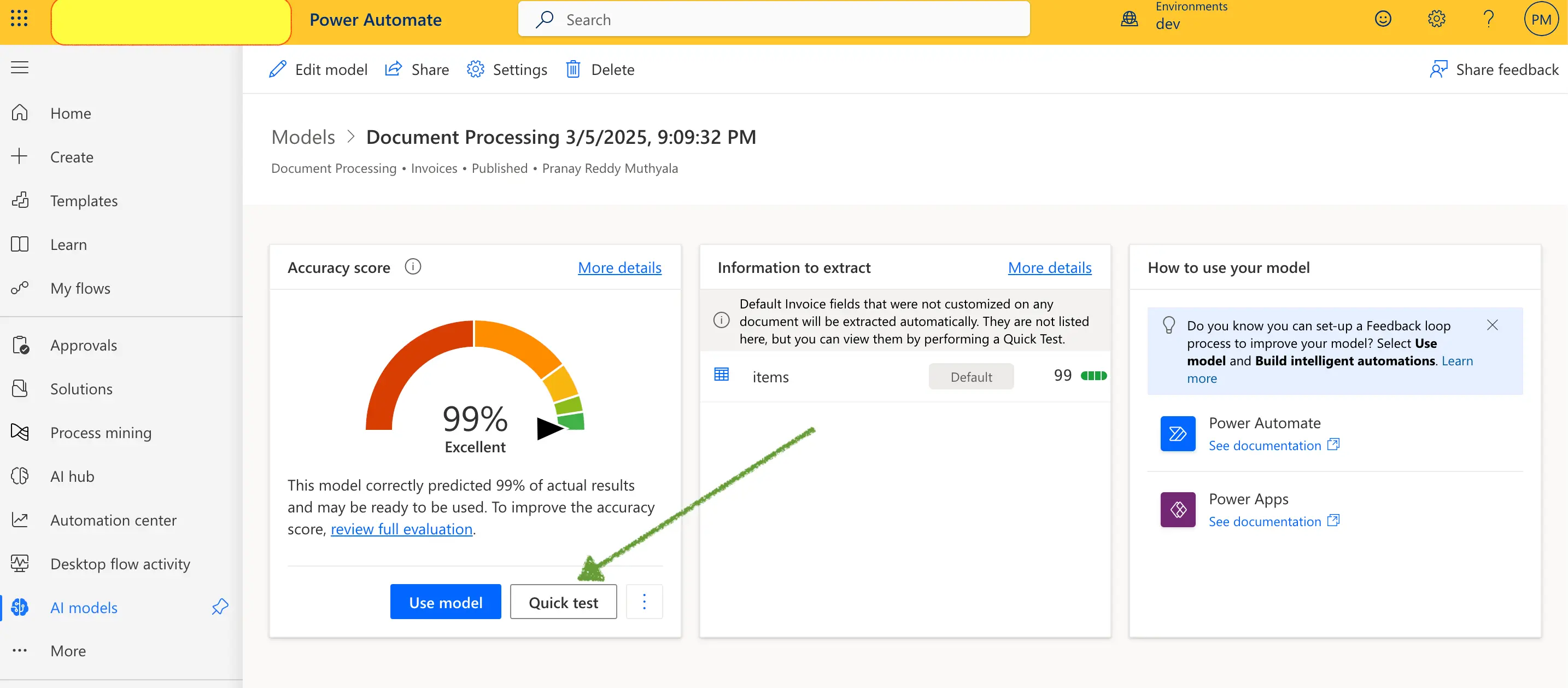
Task: Click the Create plus icon
Action: click(20, 156)
